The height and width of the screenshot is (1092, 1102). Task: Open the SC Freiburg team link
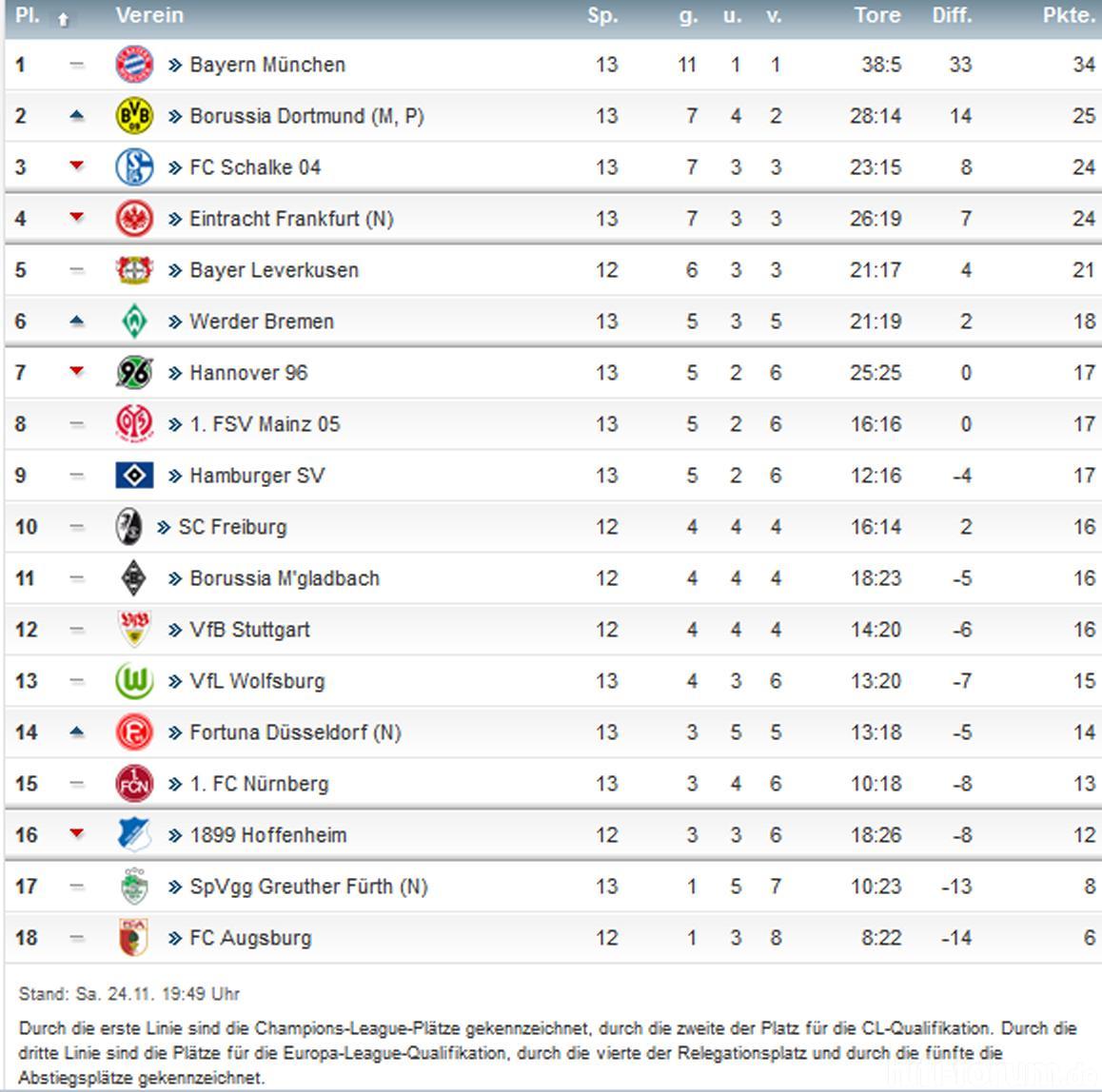pos(231,527)
